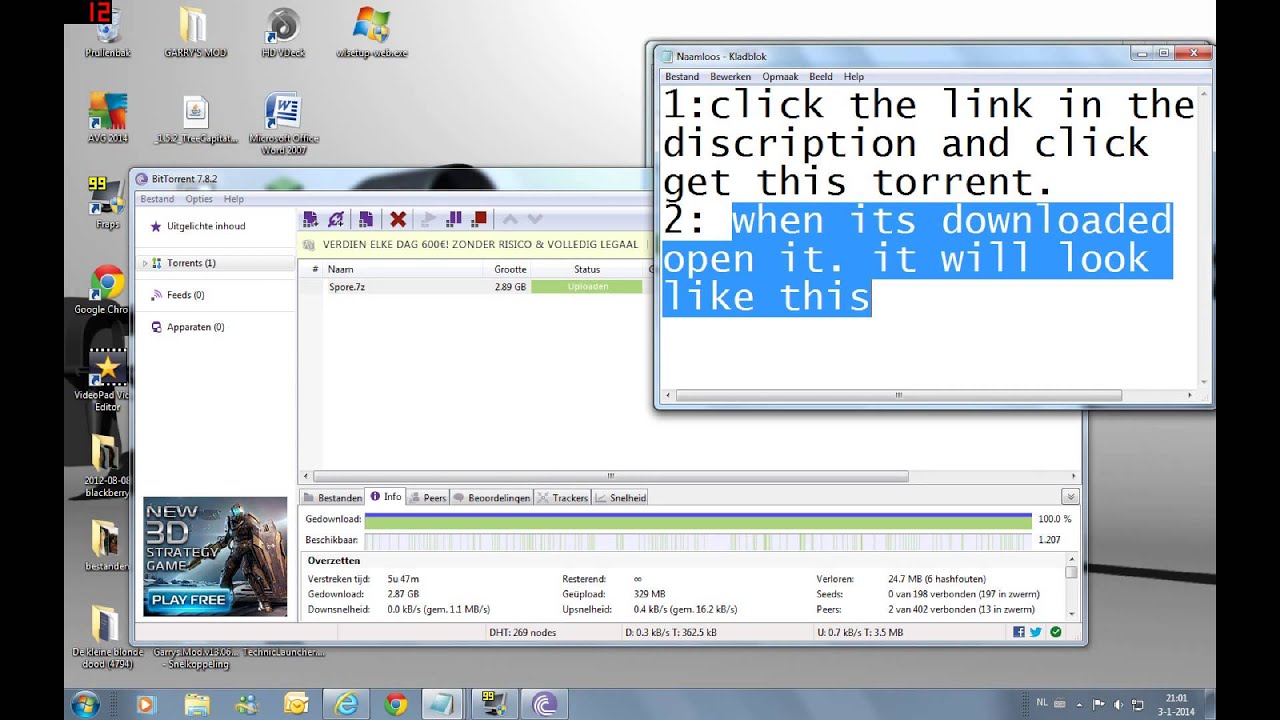Open the GARRY'S MOD folder on the desktop
The image size is (1280, 720).
point(195,33)
